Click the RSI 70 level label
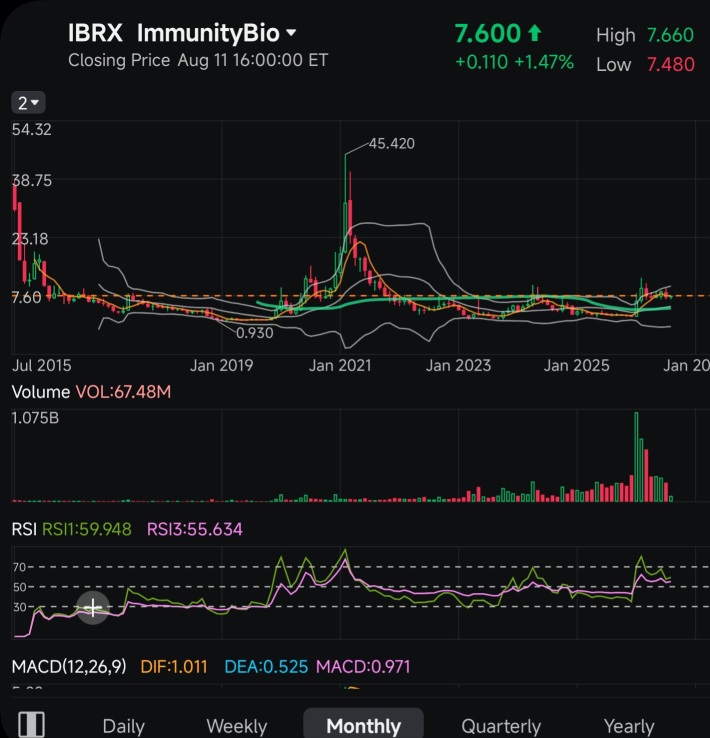 pos(19,567)
